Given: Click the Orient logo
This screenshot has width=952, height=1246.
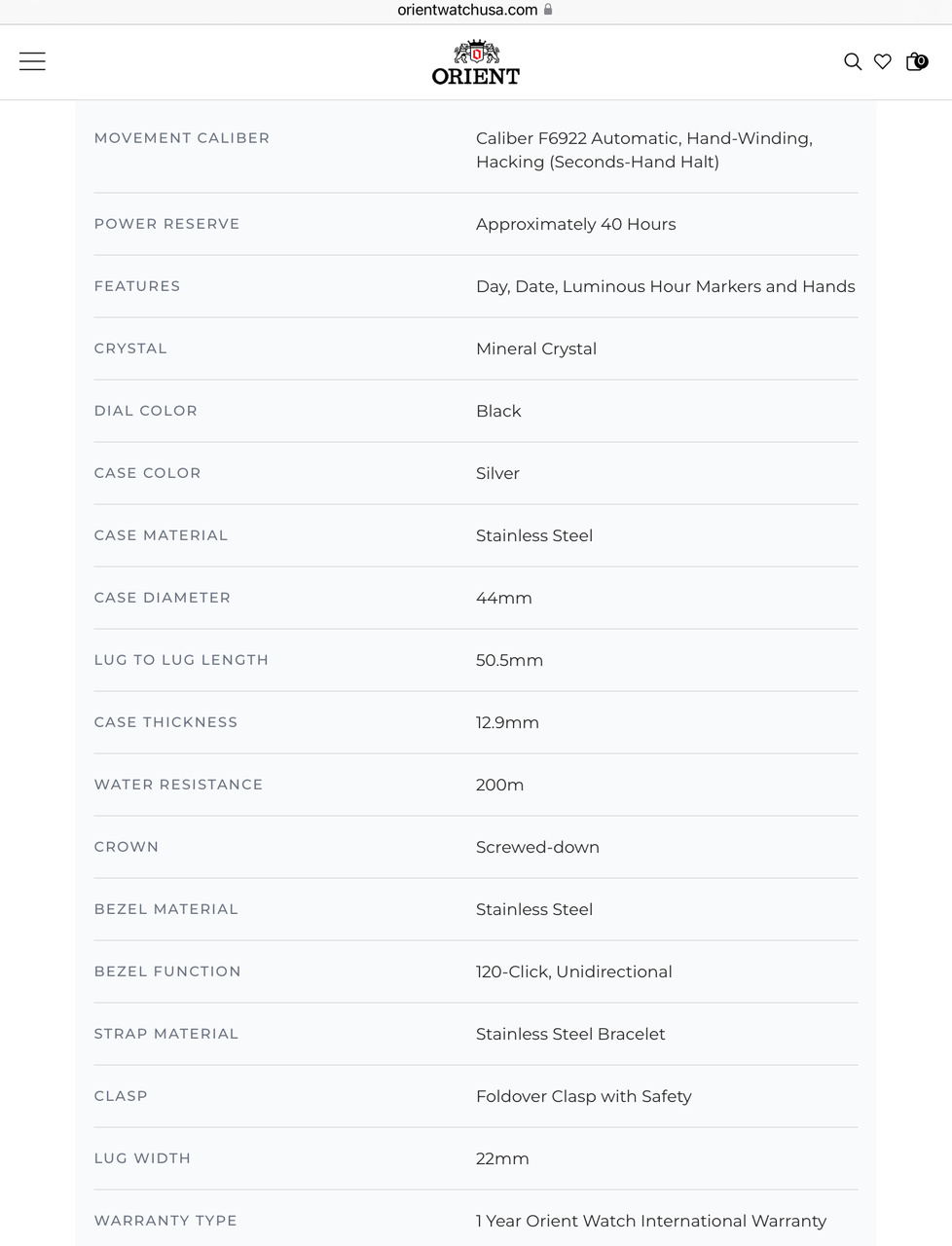Looking at the screenshot, I should pos(475,63).
